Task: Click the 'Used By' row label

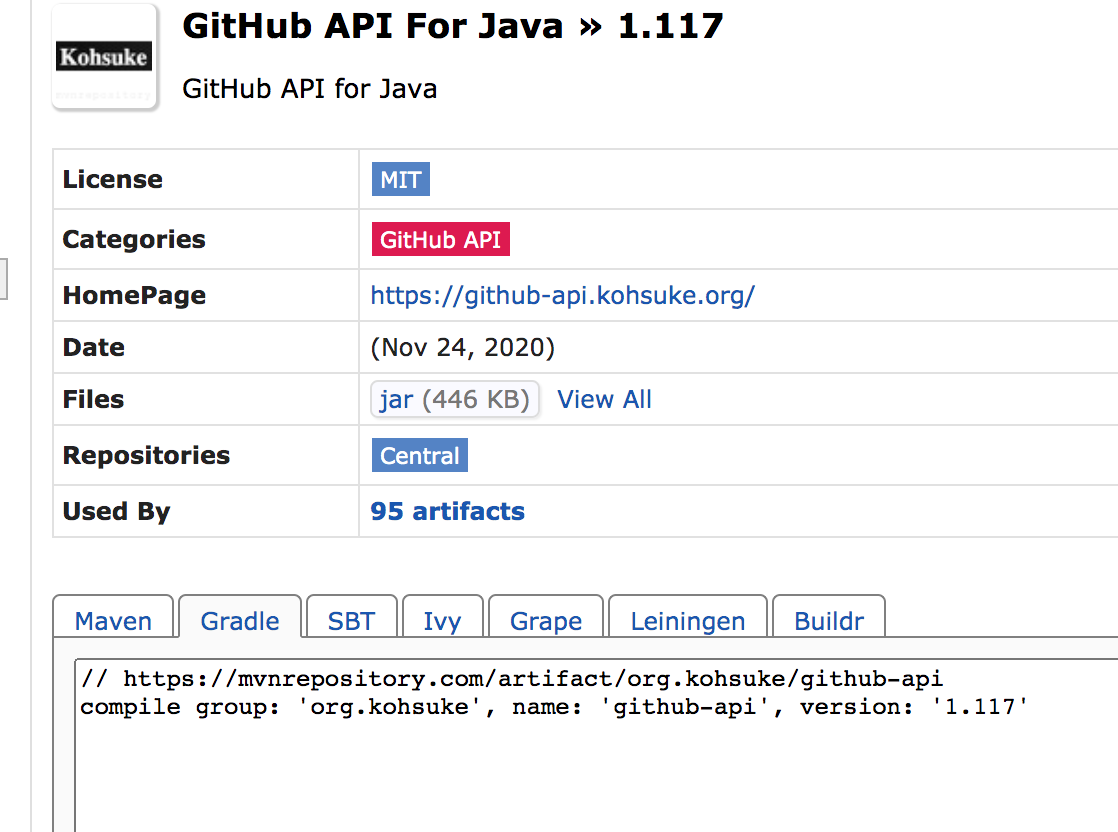Action: pos(116,511)
